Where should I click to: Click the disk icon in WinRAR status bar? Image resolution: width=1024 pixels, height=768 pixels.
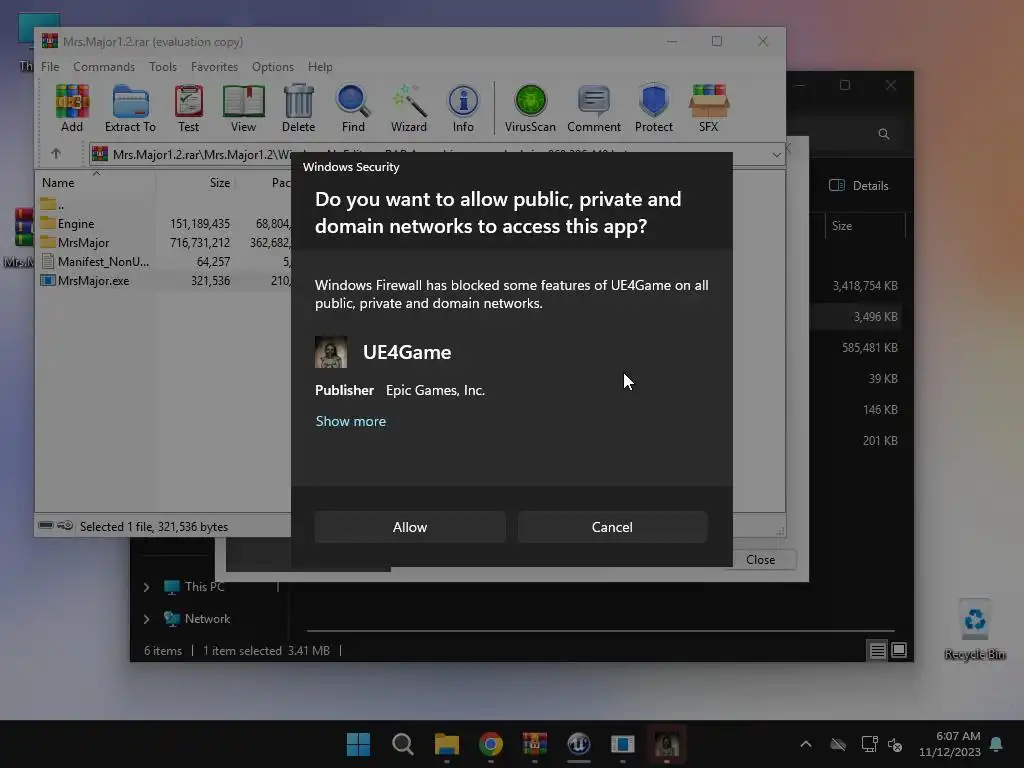point(46,526)
